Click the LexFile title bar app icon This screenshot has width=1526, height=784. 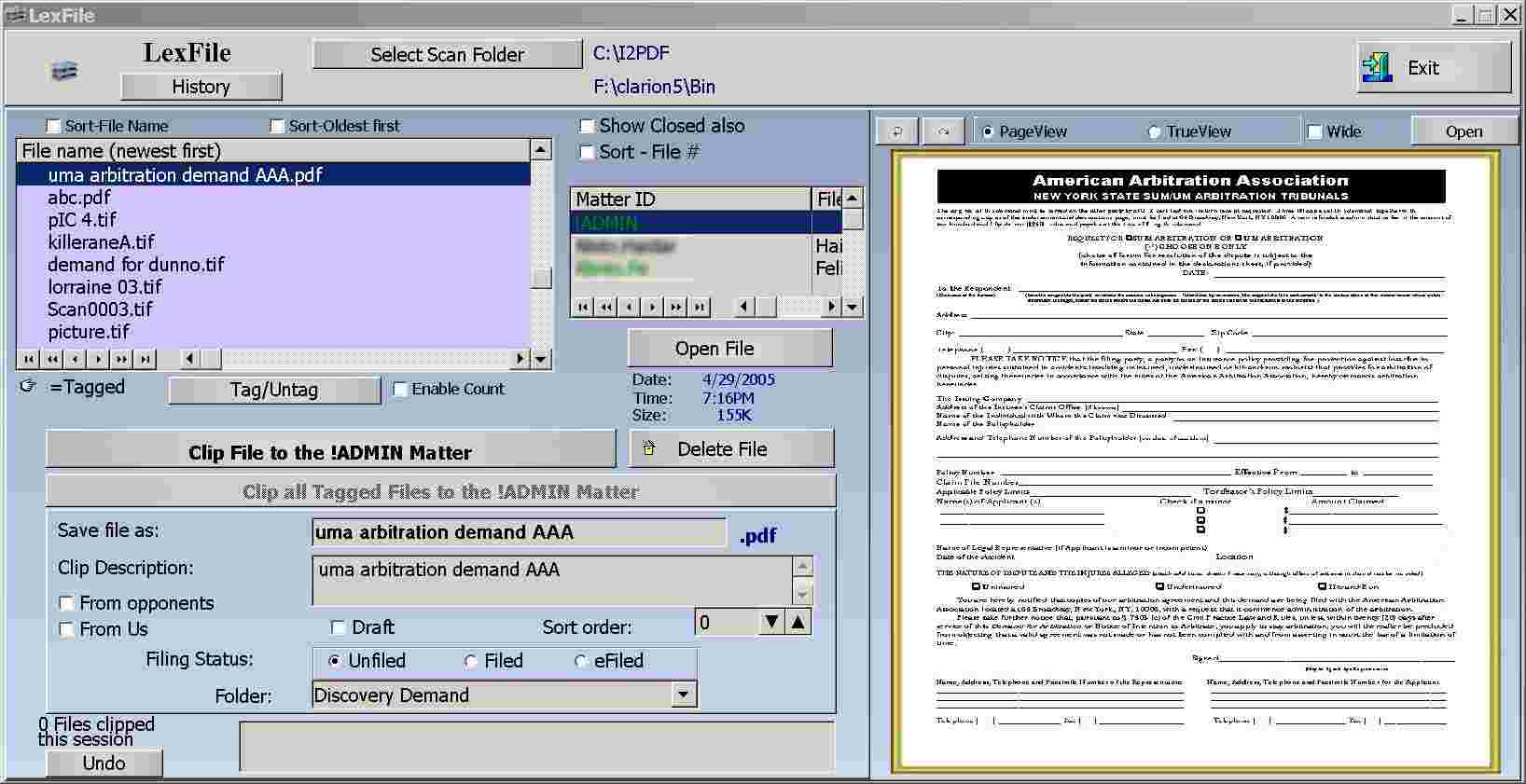(x=14, y=15)
